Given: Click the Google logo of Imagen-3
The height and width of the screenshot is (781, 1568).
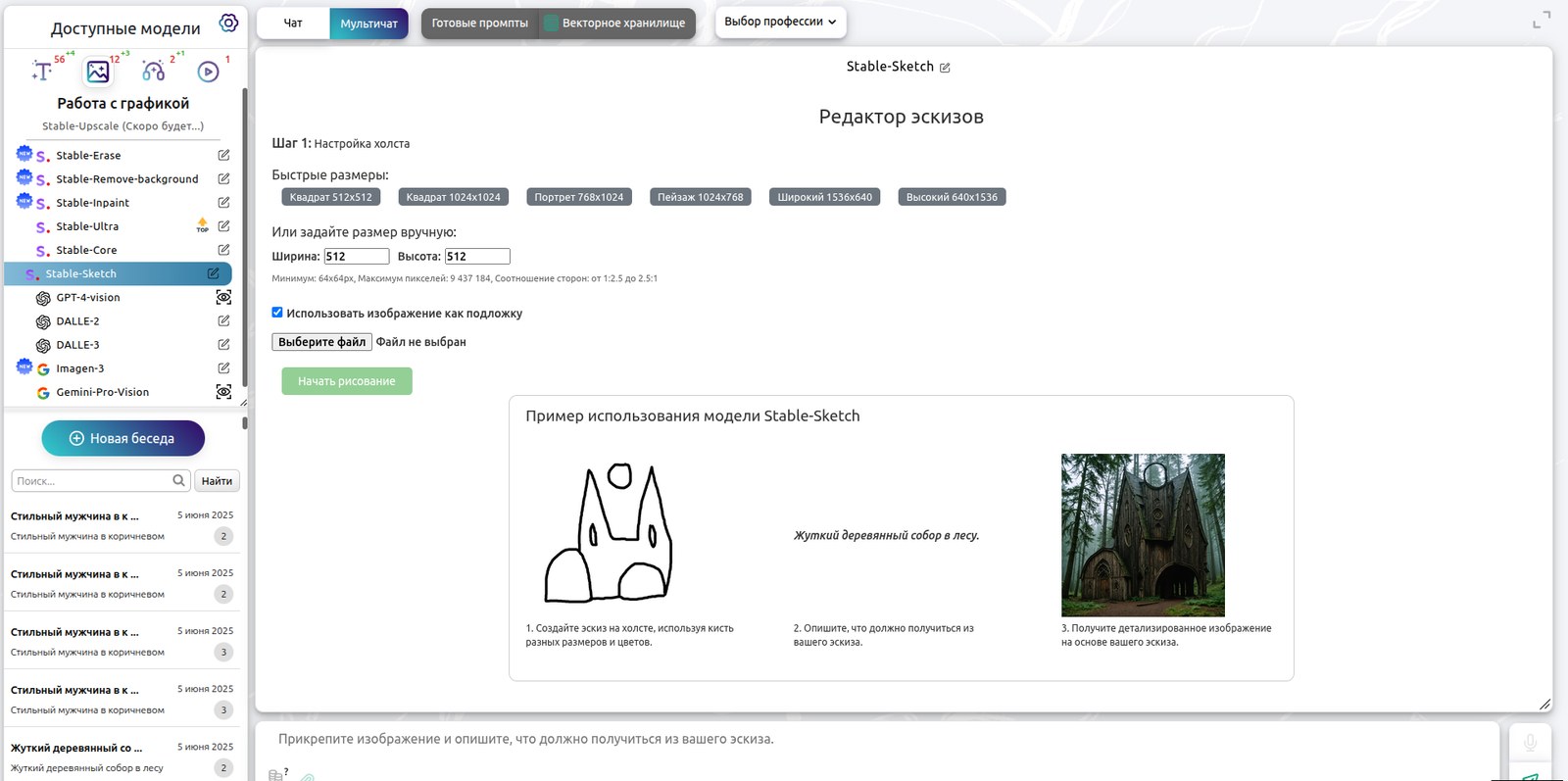Looking at the screenshot, I should coord(43,368).
